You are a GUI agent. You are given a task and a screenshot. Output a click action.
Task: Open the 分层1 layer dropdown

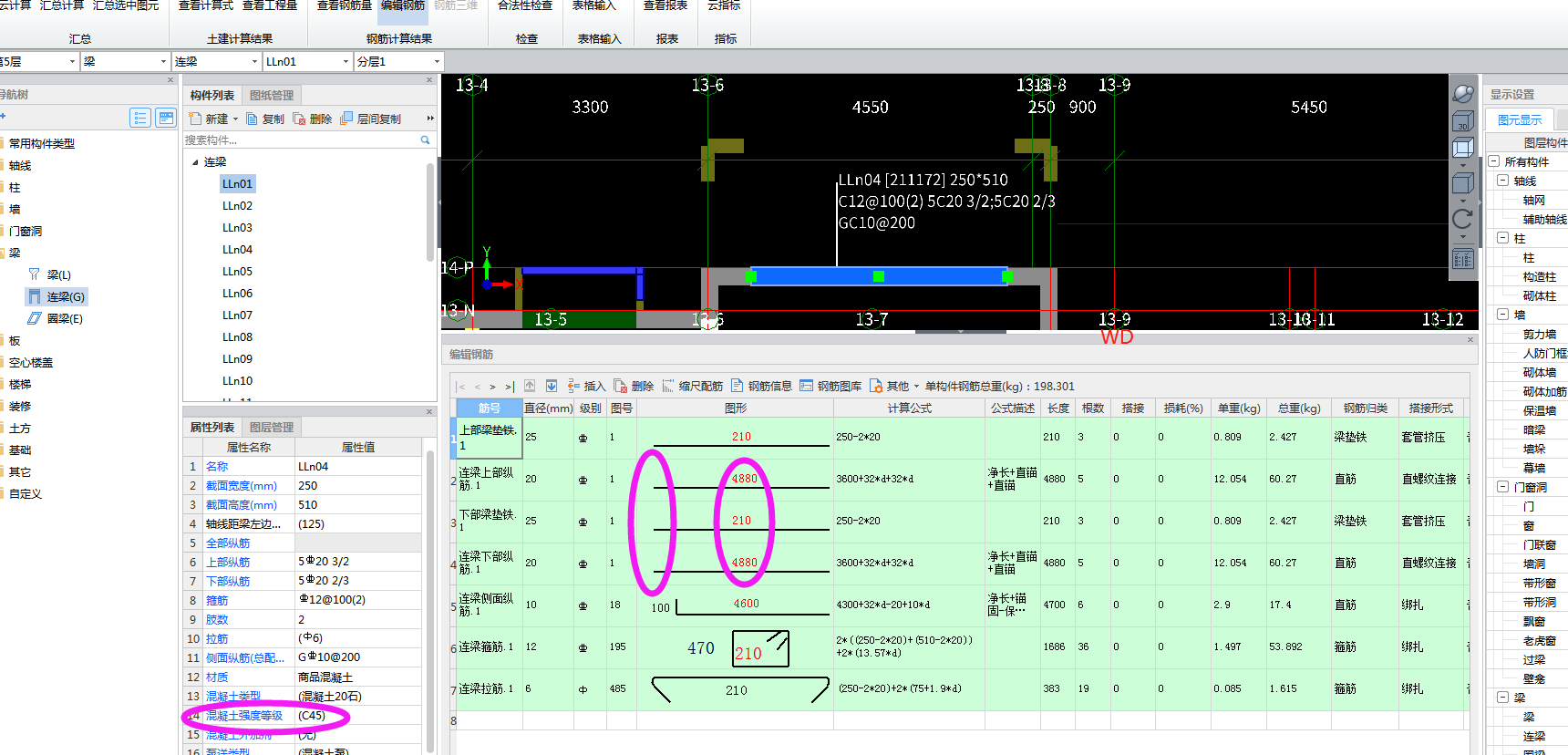[437, 62]
